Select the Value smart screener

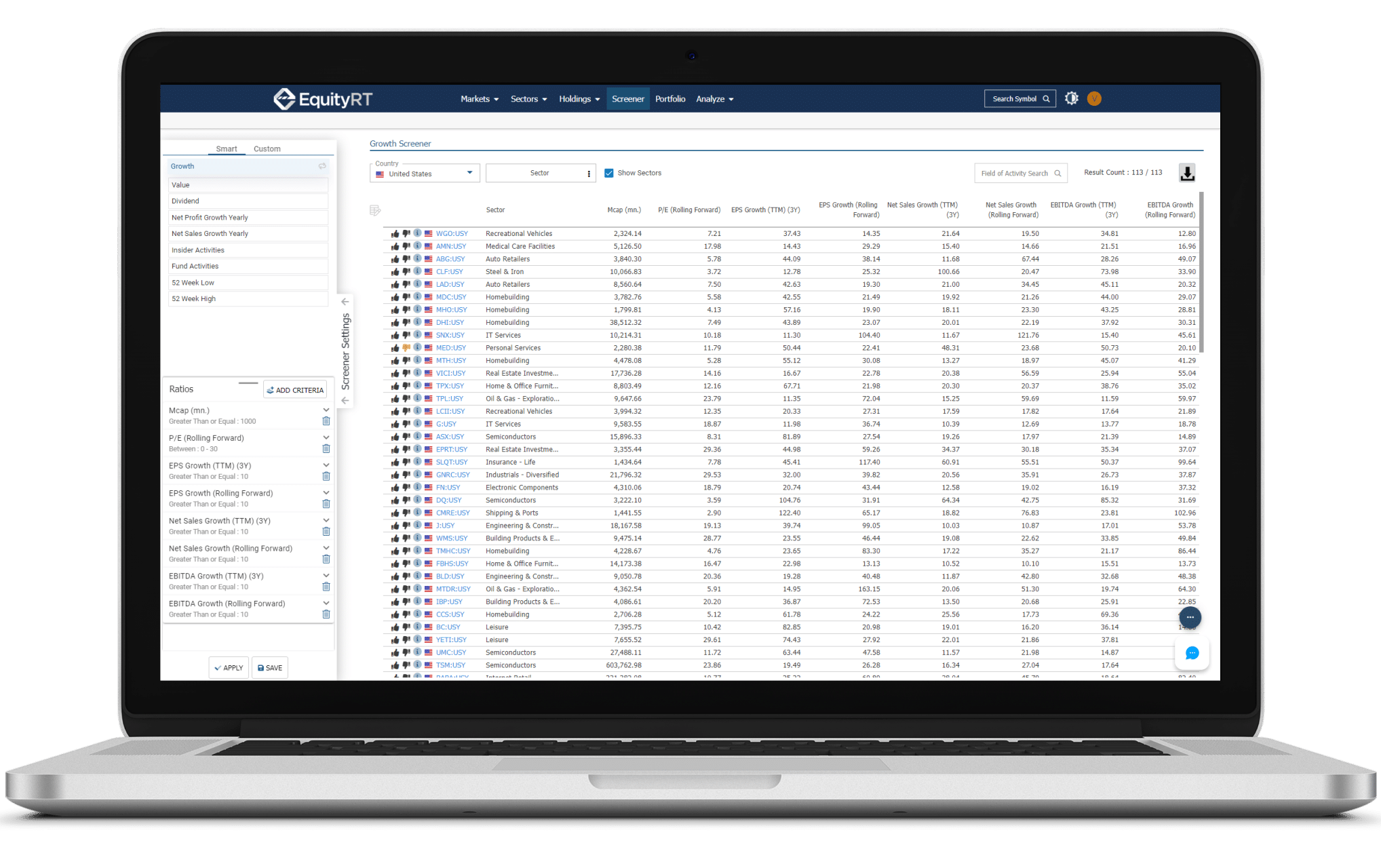(248, 185)
